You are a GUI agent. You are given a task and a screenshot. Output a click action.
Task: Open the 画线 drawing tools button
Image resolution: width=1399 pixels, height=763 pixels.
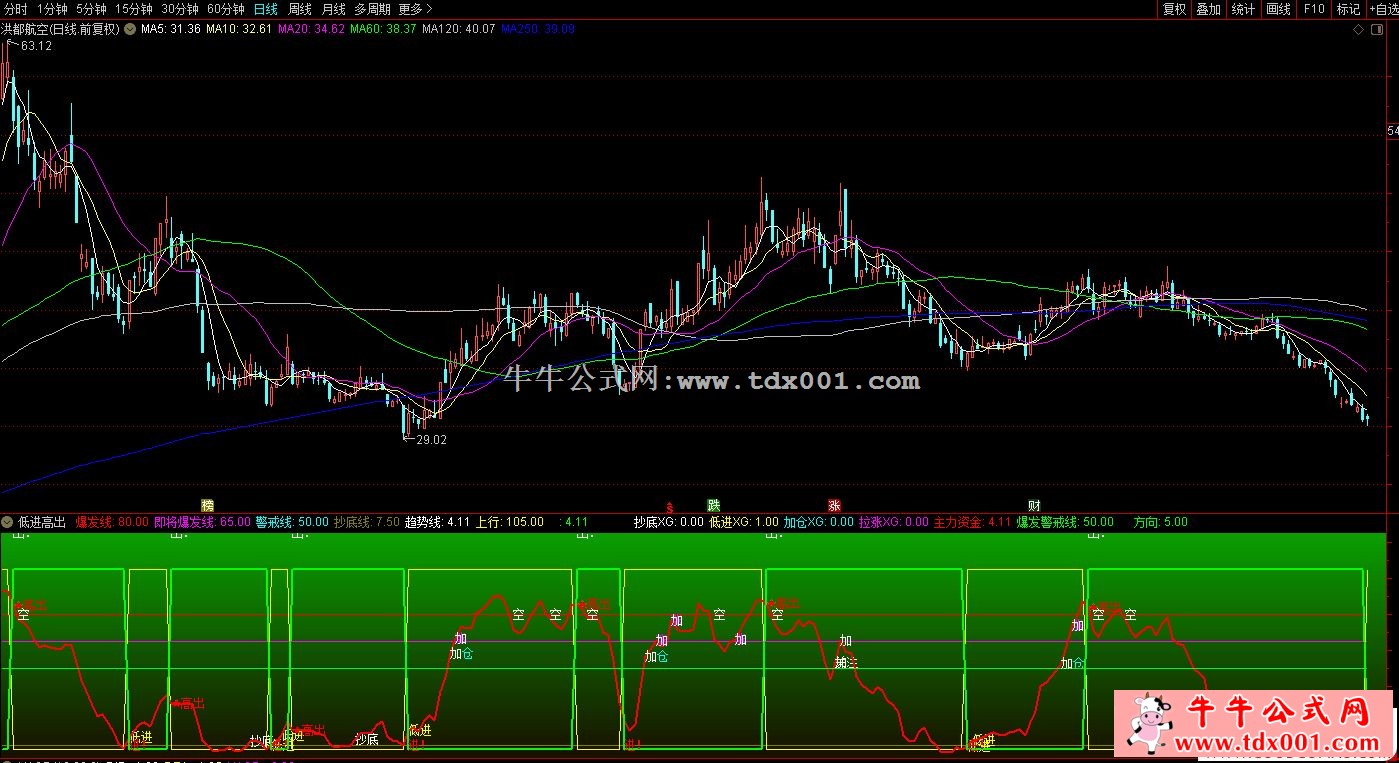coord(1278,9)
